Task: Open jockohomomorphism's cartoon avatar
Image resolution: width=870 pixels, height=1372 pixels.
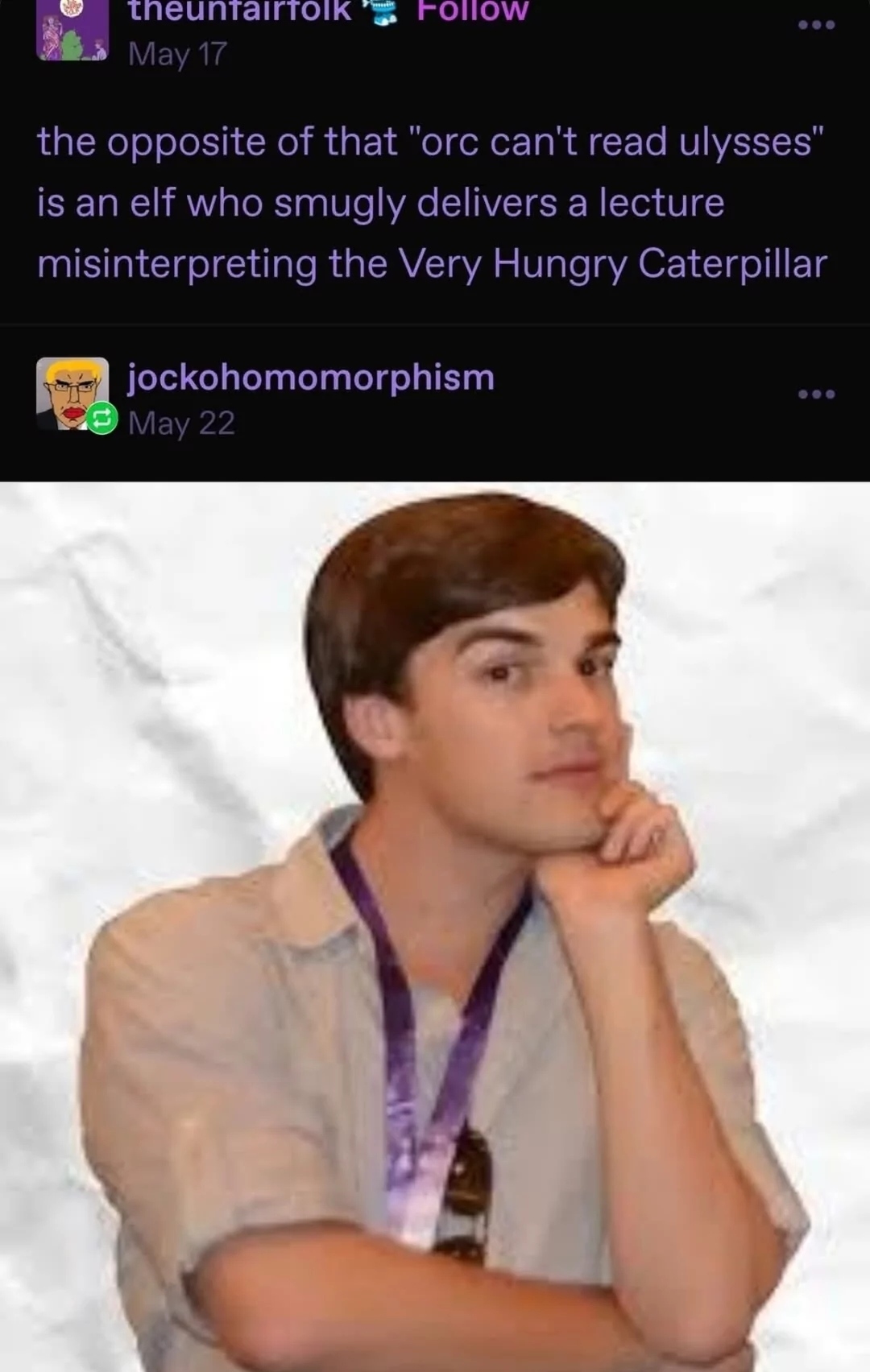Action: tap(72, 394)
